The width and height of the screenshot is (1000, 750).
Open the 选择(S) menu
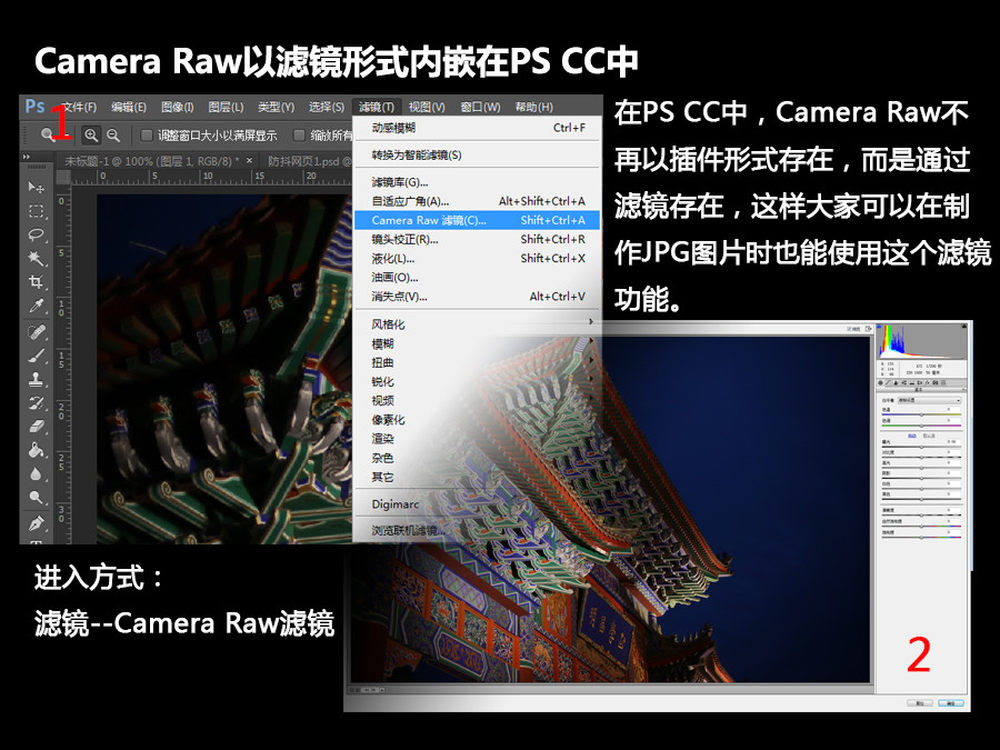point(327,107)
